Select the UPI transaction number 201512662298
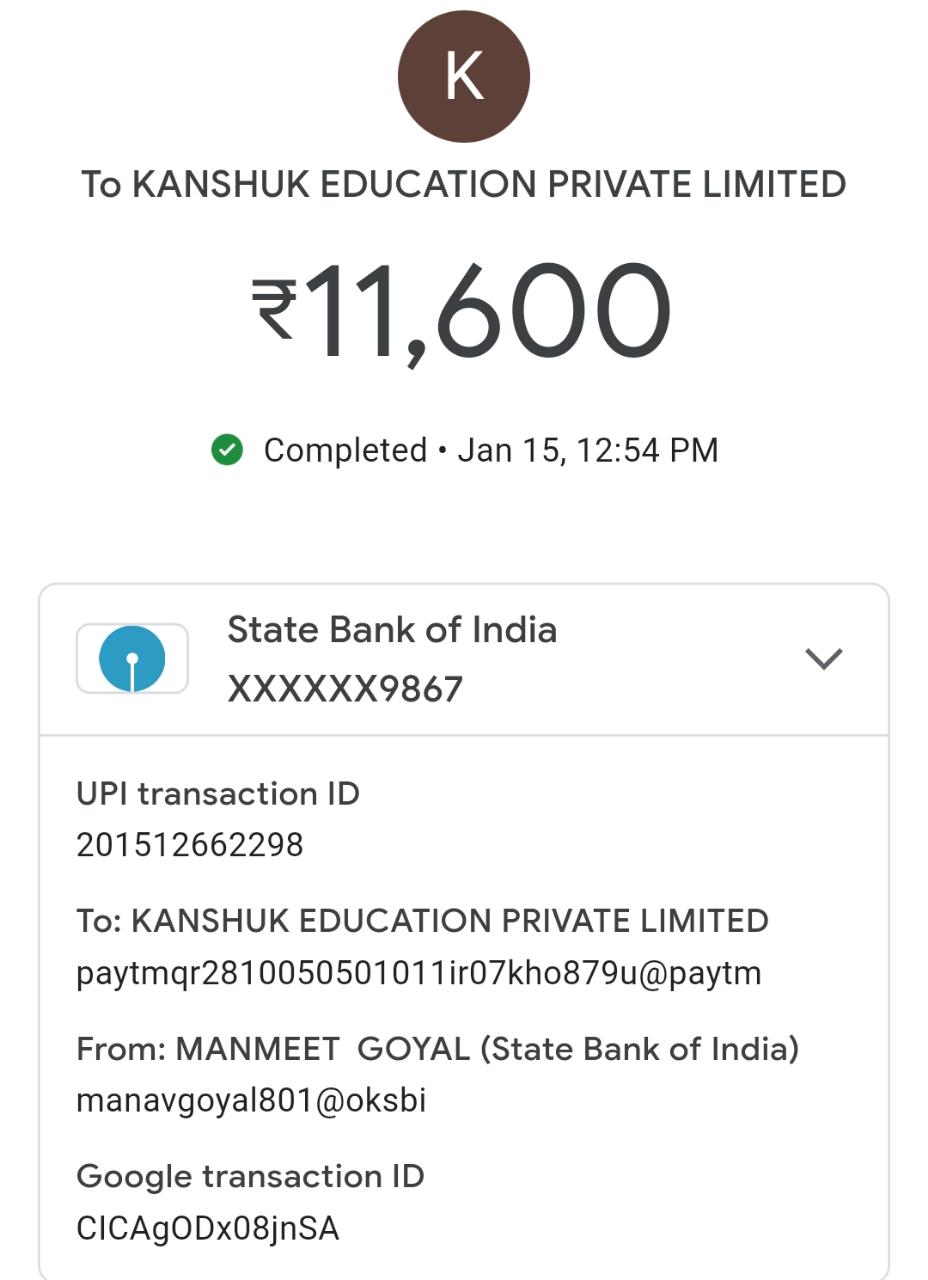The height and width of the screenshot is (1280, 928). 190,845
